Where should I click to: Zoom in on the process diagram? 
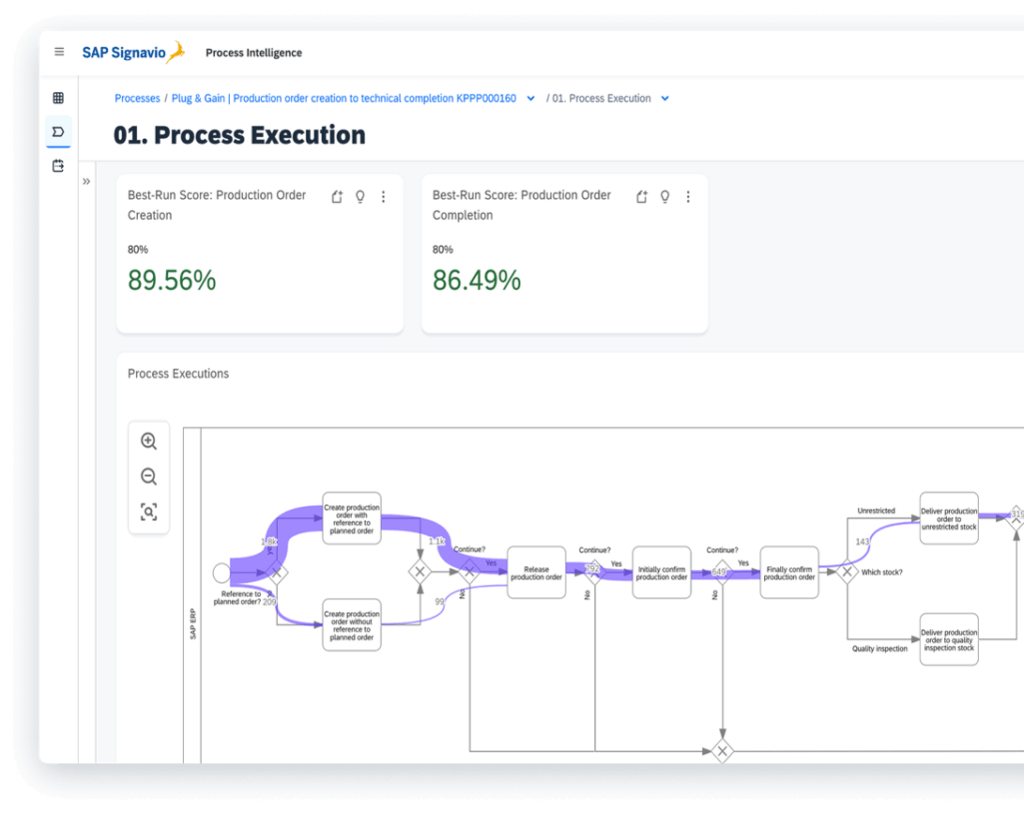click(148, 440)
